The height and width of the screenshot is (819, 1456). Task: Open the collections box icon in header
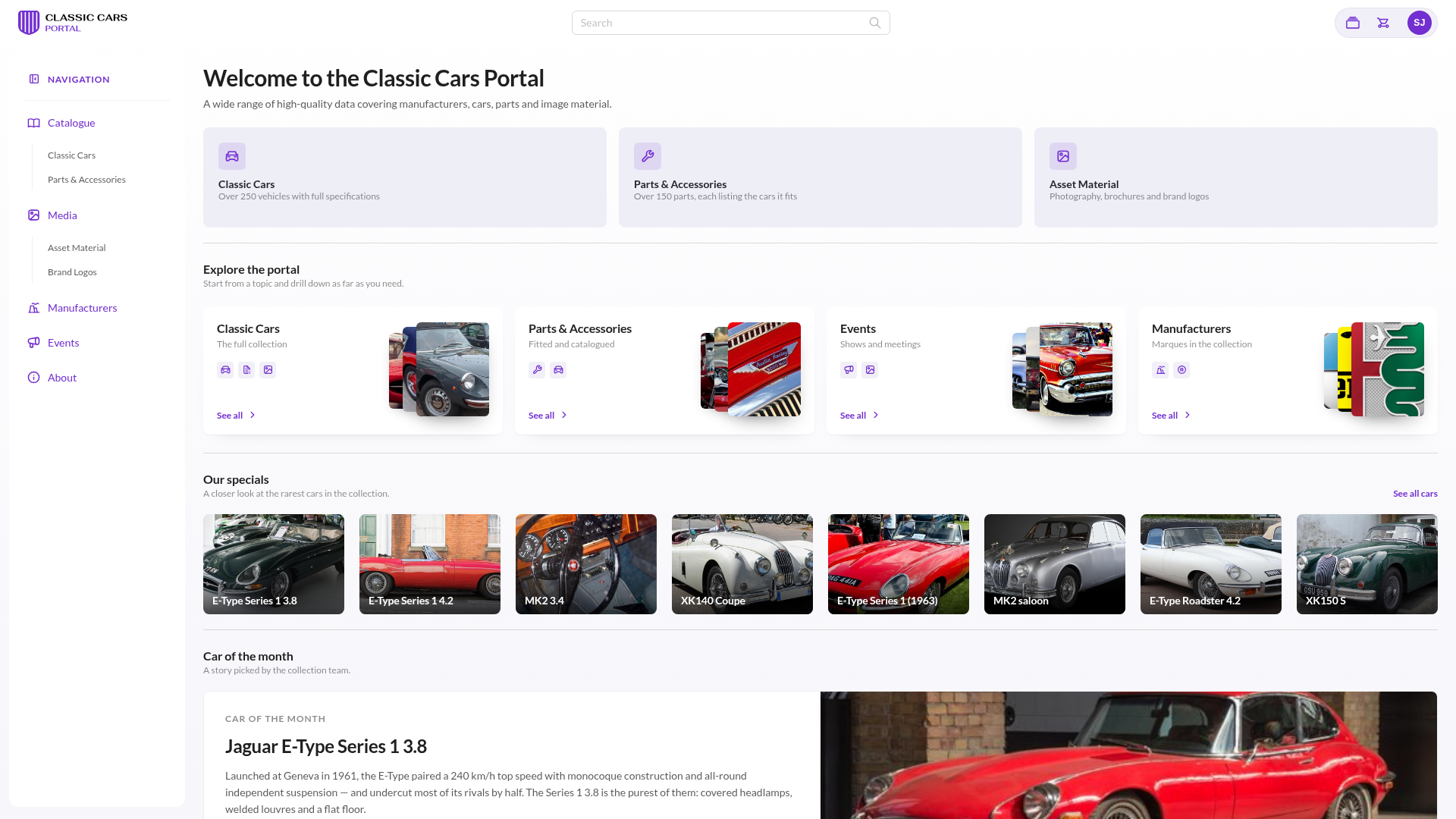point(1353,23)
